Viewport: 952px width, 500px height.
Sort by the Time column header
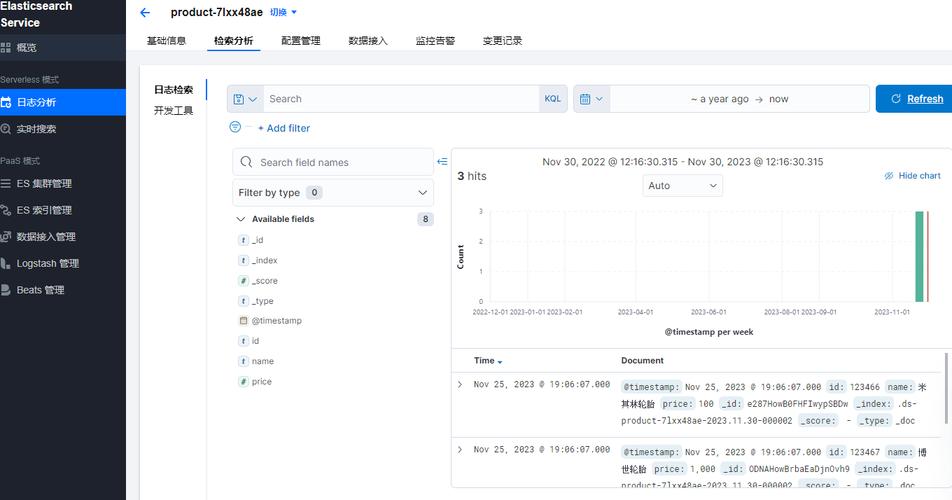pyautogui.click(x=488, y=360)
